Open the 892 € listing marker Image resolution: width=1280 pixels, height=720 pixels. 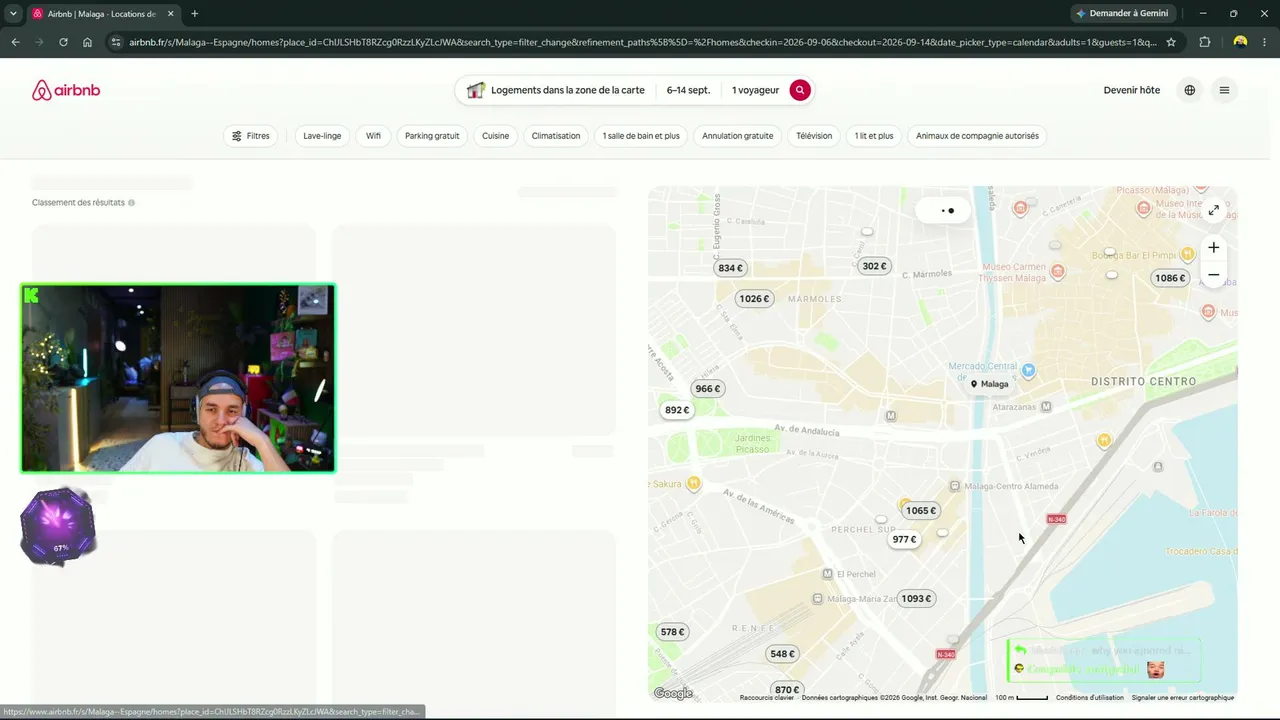[x=677, y=410]
